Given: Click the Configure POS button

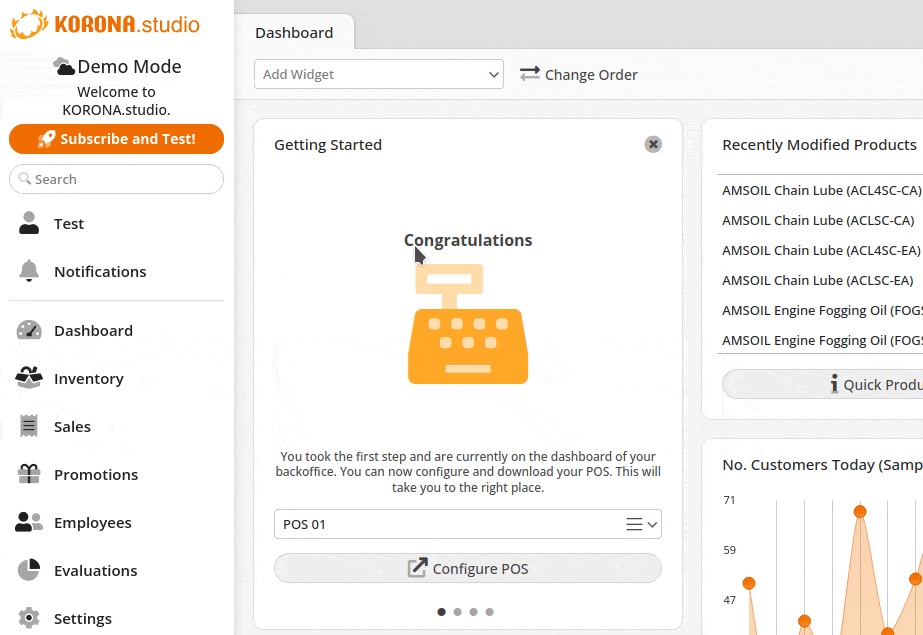Looking at the screenshot, I should [468, 568].
